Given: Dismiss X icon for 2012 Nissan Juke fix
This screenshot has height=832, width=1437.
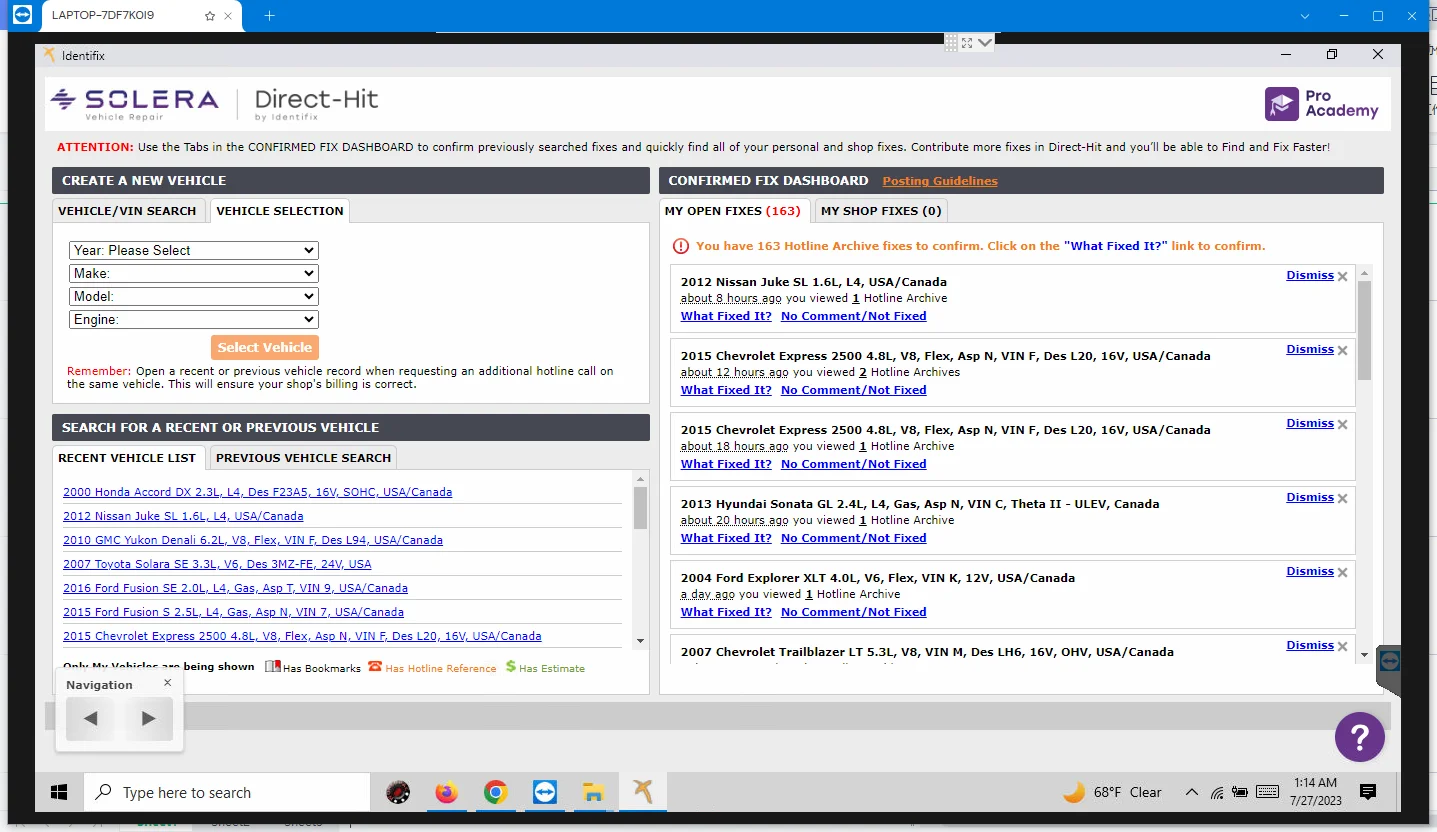Looking at the screenshot, I should click(x=1343, y=276).
